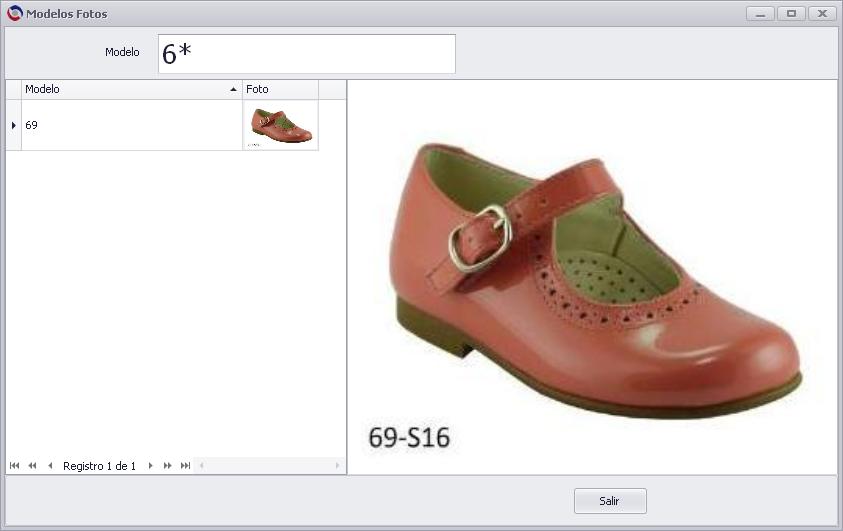Click the Modelo sort arrow indicator
Viewport: 843px width, 531px height.
point(233,90)
